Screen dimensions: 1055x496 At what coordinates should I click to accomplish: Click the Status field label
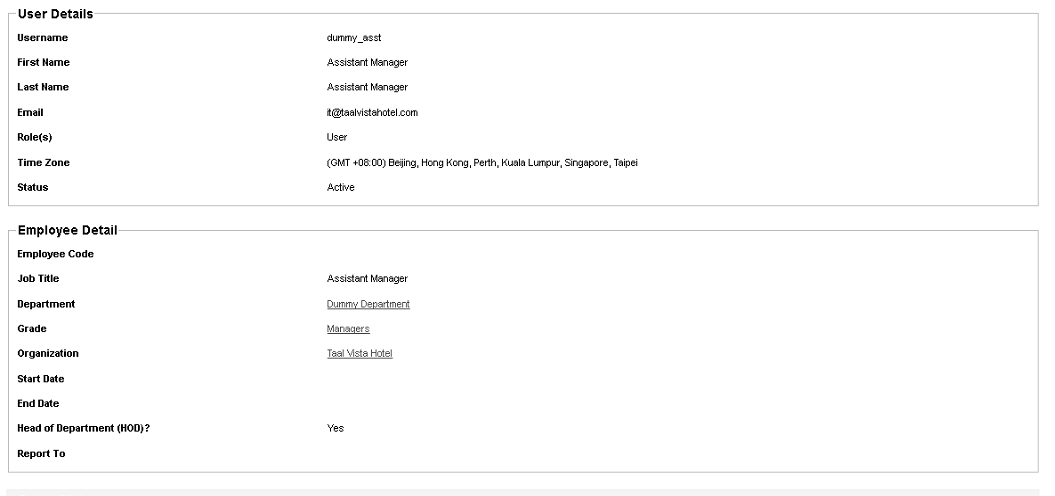click(33, 188)
